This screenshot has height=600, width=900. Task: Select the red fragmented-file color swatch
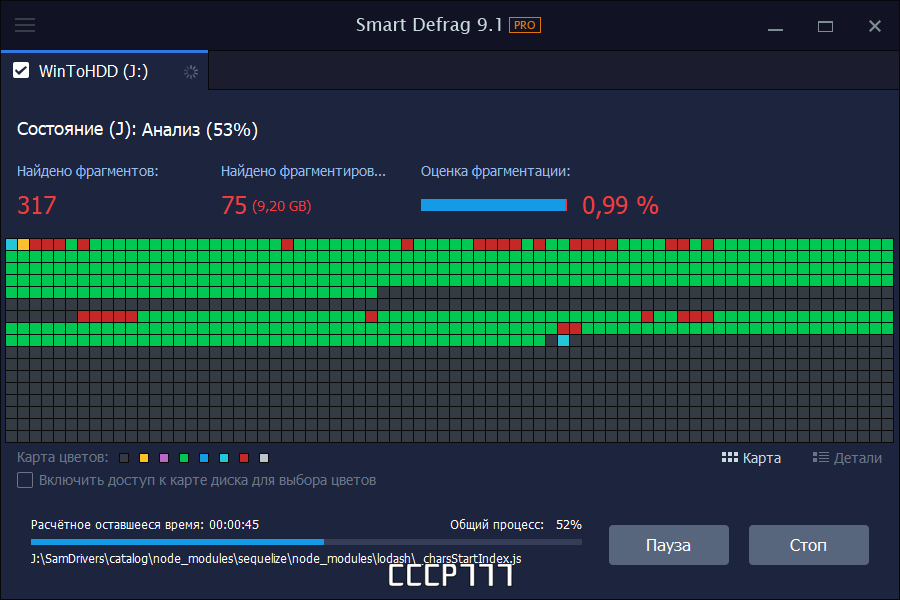(x=244, y=457)
